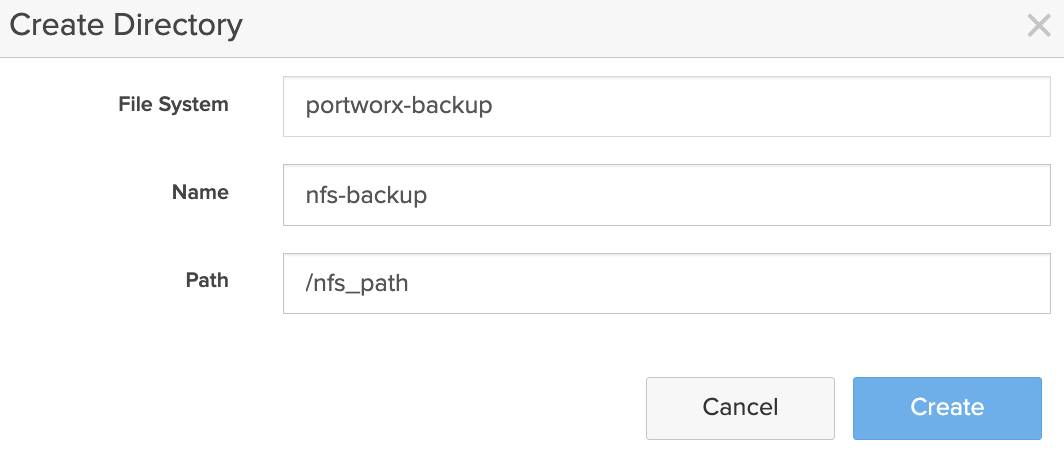Screen dimensions: 1064x458
Task: Close the Create Directory dialog
Action: (1038, 26)
